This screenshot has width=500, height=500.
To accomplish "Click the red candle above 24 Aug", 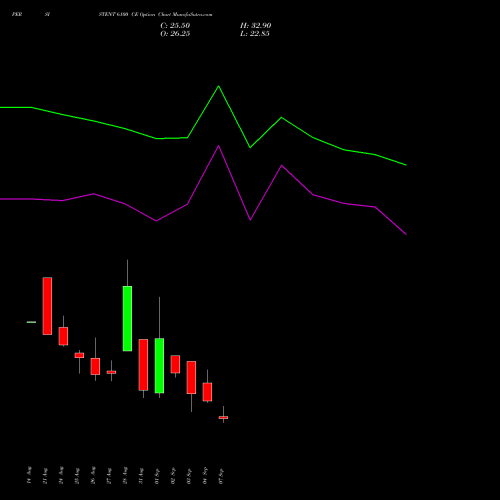I will coord(63,336).
